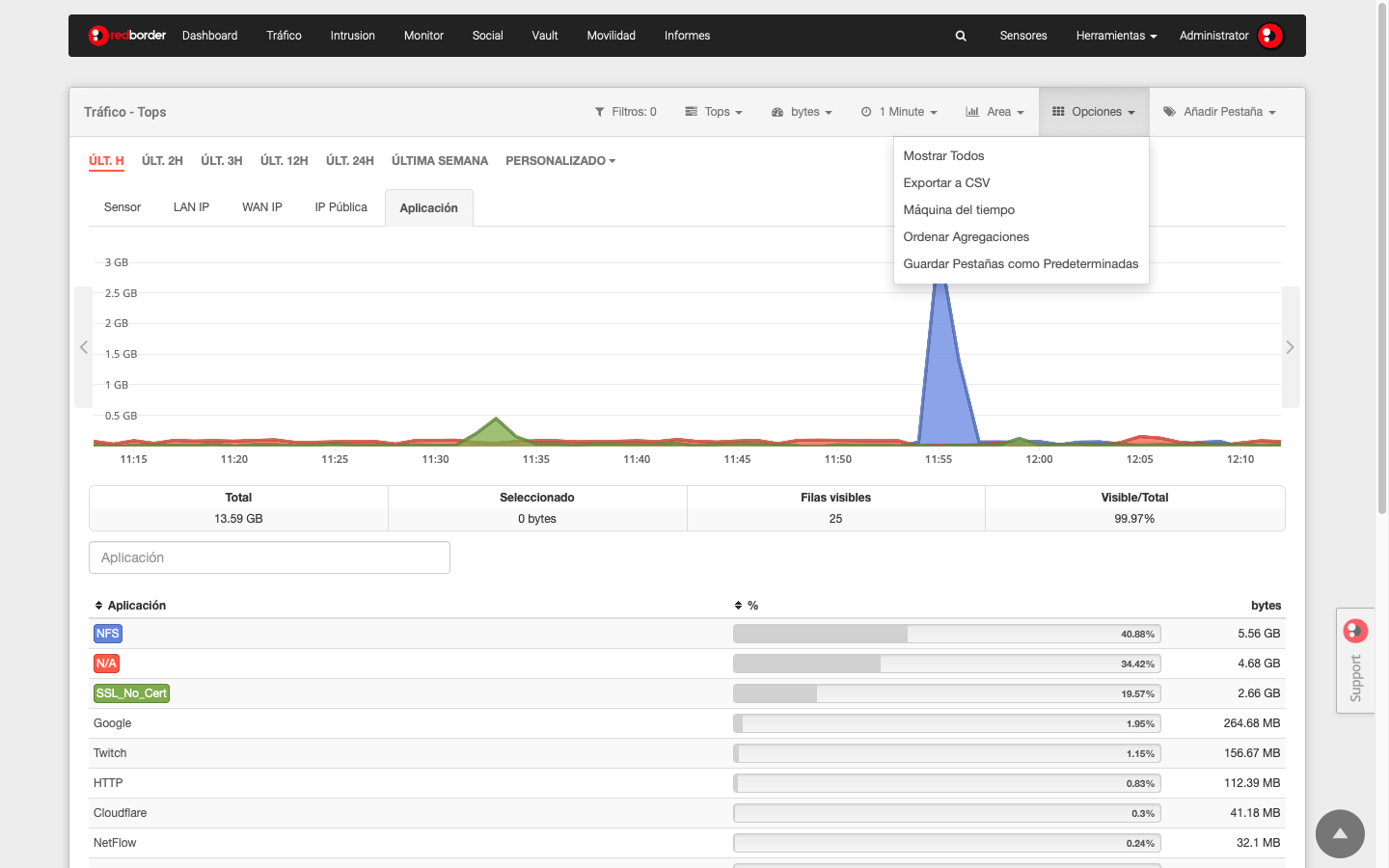Viewport: 1389px width, 868px height.
Task: Open the Intrusion nav item
Action: 352,36
